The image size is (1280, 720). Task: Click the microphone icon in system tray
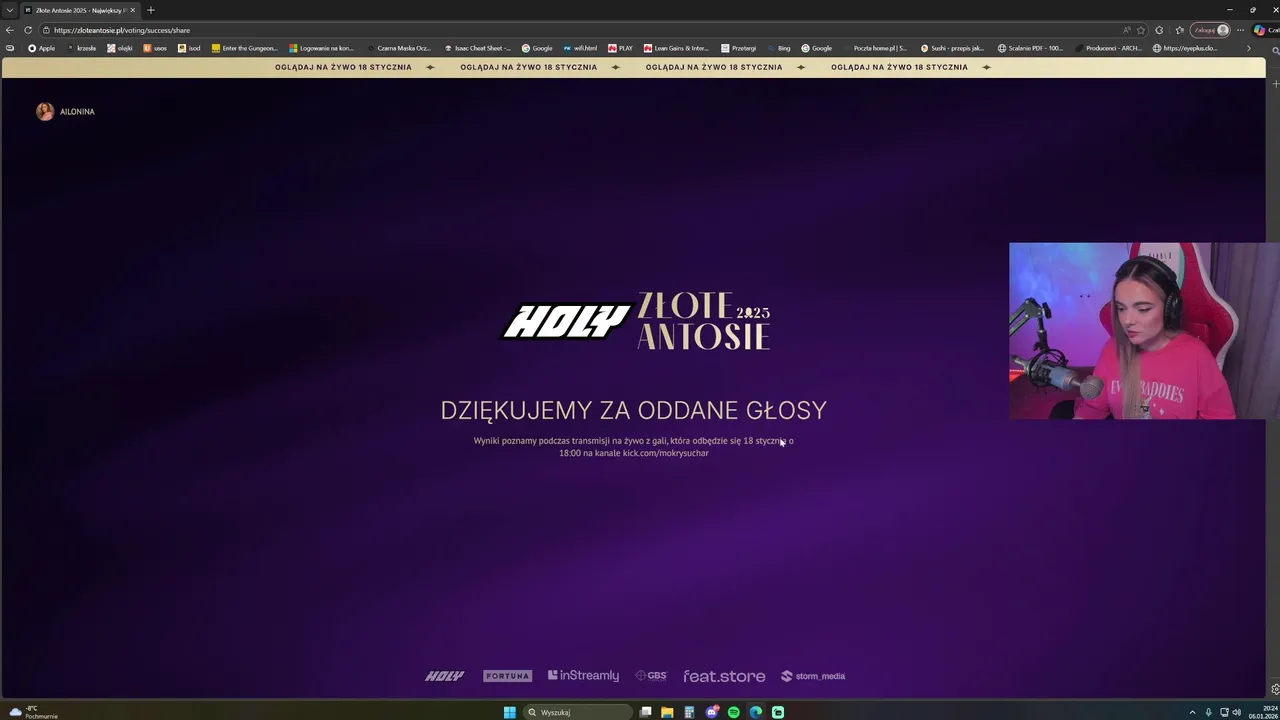coord(1208,712)
